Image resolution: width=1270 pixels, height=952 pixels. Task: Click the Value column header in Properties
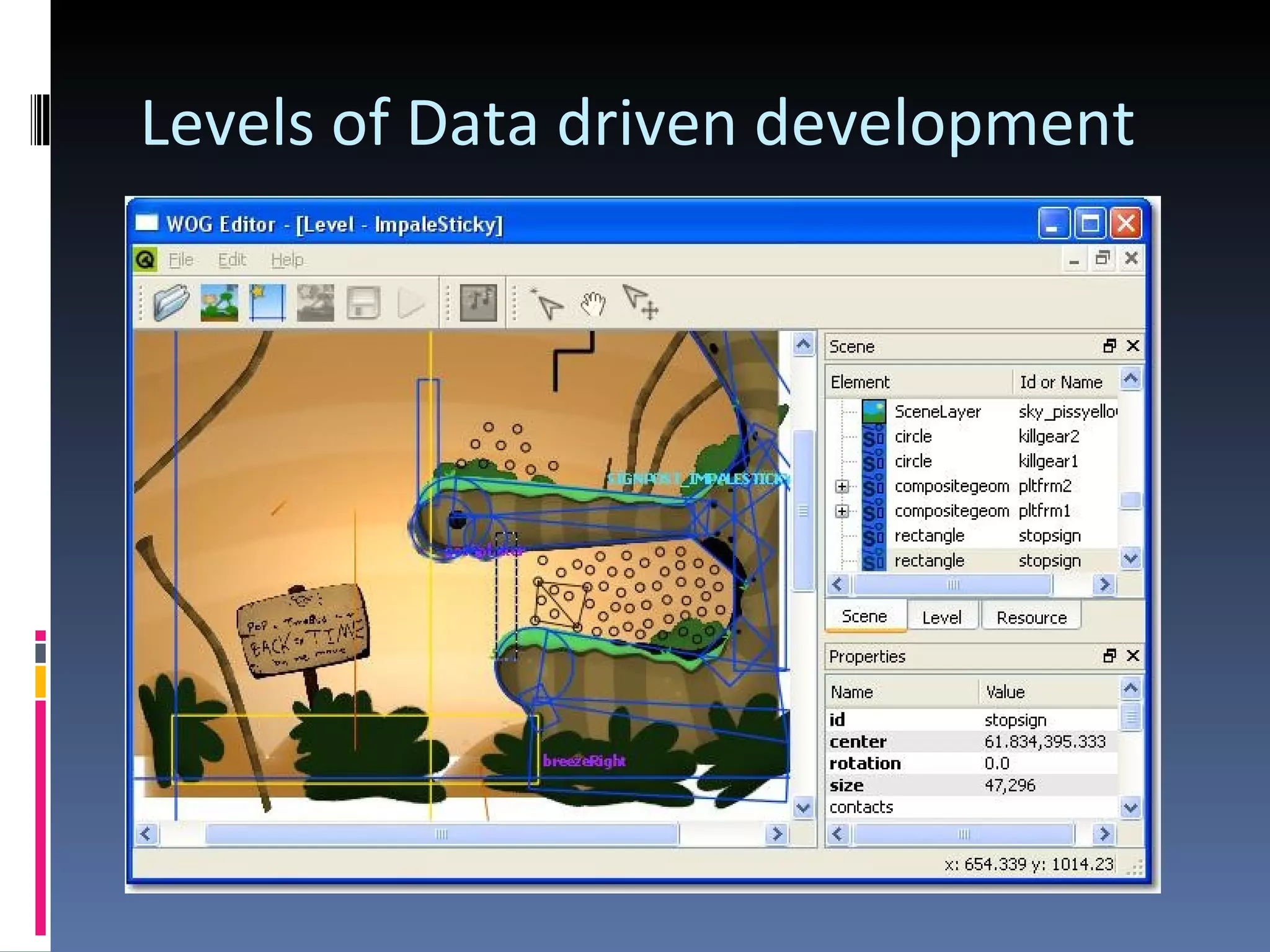1049,692
